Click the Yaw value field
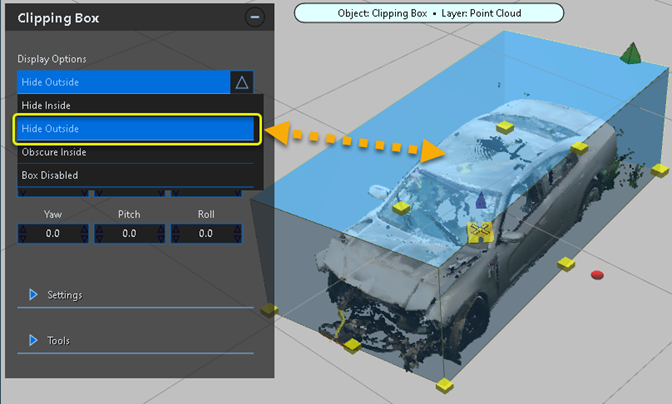The width and height of the screenshot is (672, 404). pyautogui.click(x=53, y=233)
